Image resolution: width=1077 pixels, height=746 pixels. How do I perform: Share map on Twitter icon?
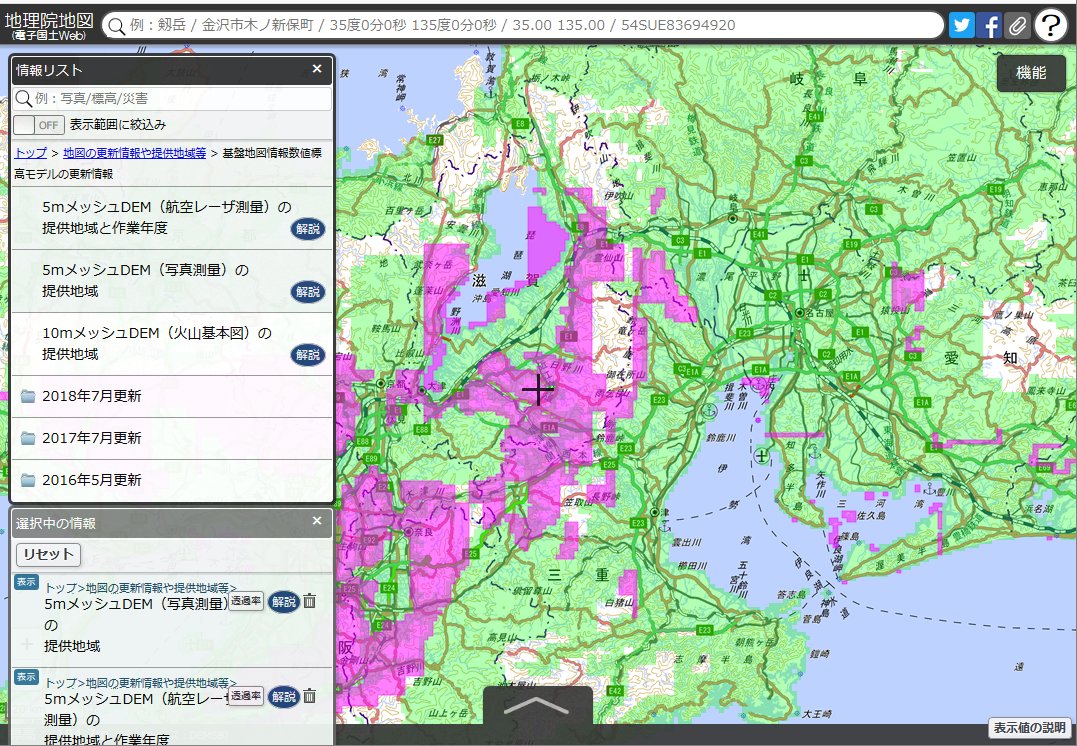(x=962, y=25)
